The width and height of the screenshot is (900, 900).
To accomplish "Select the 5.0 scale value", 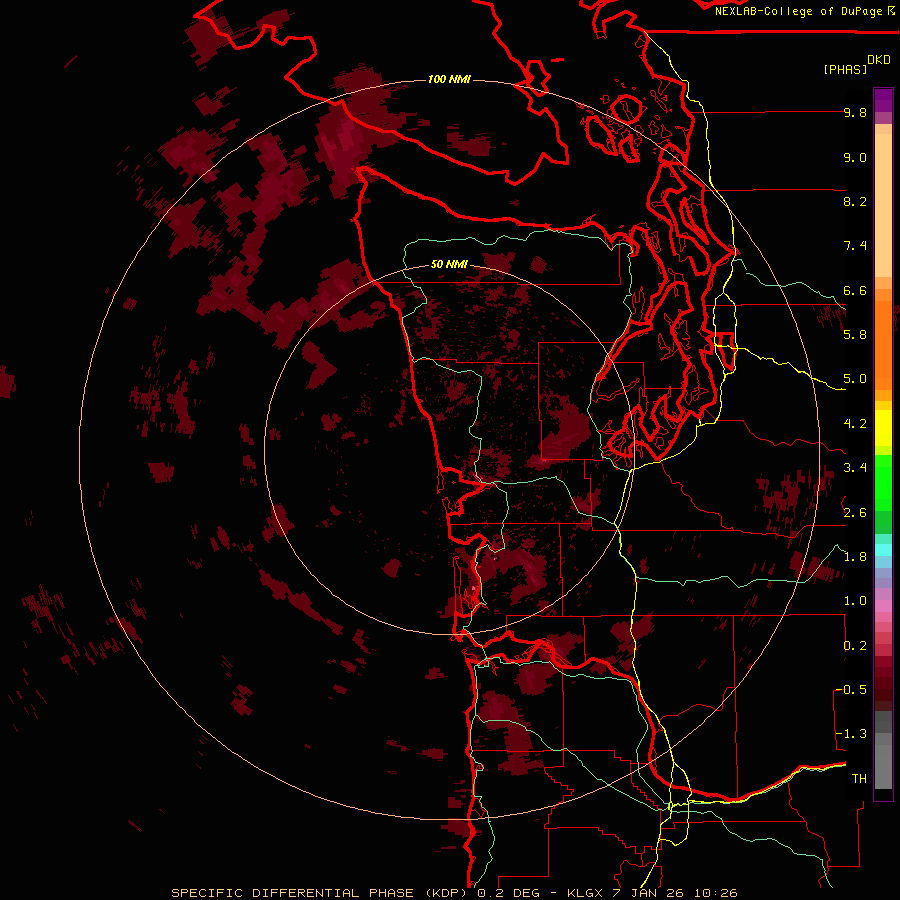I will pos(855,379).
